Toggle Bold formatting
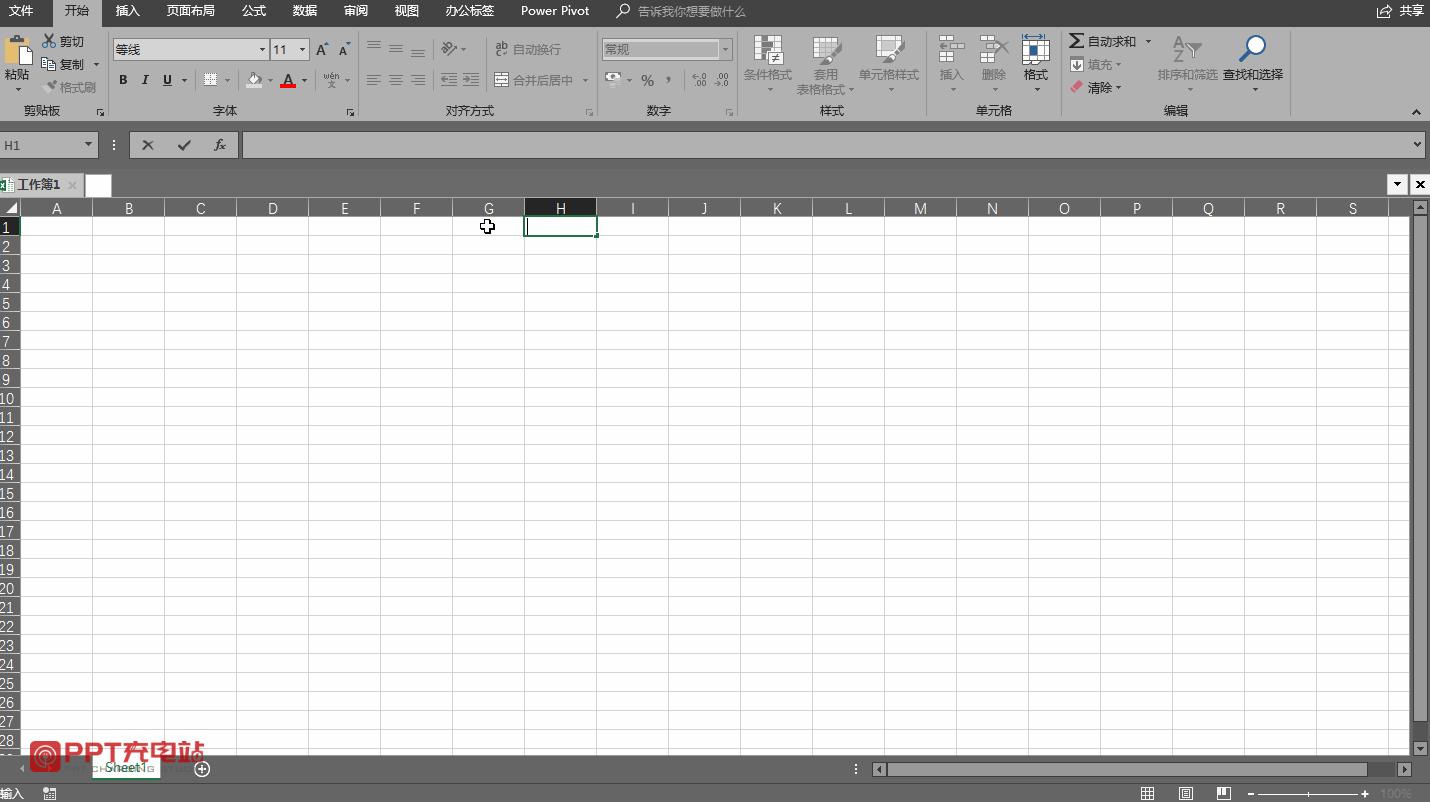The image size is (1430, 802). tap(123, 80)
